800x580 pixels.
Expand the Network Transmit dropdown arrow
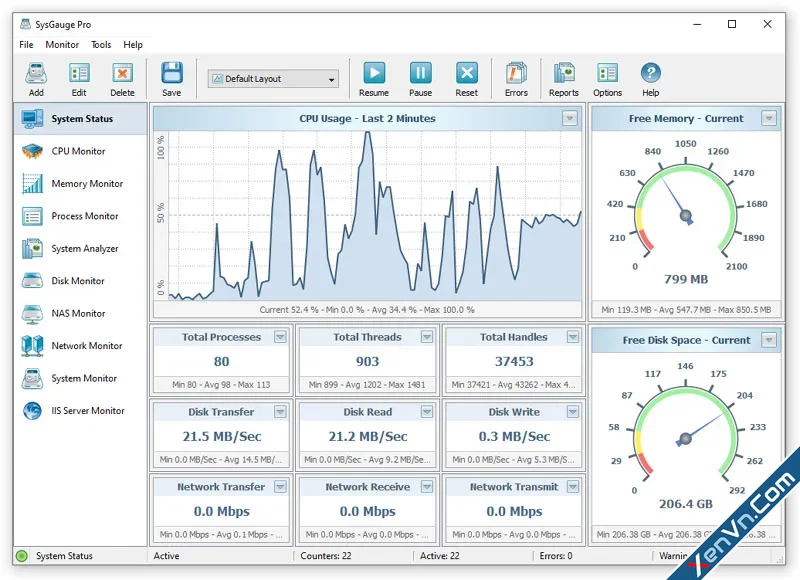[x=573, y=487]
